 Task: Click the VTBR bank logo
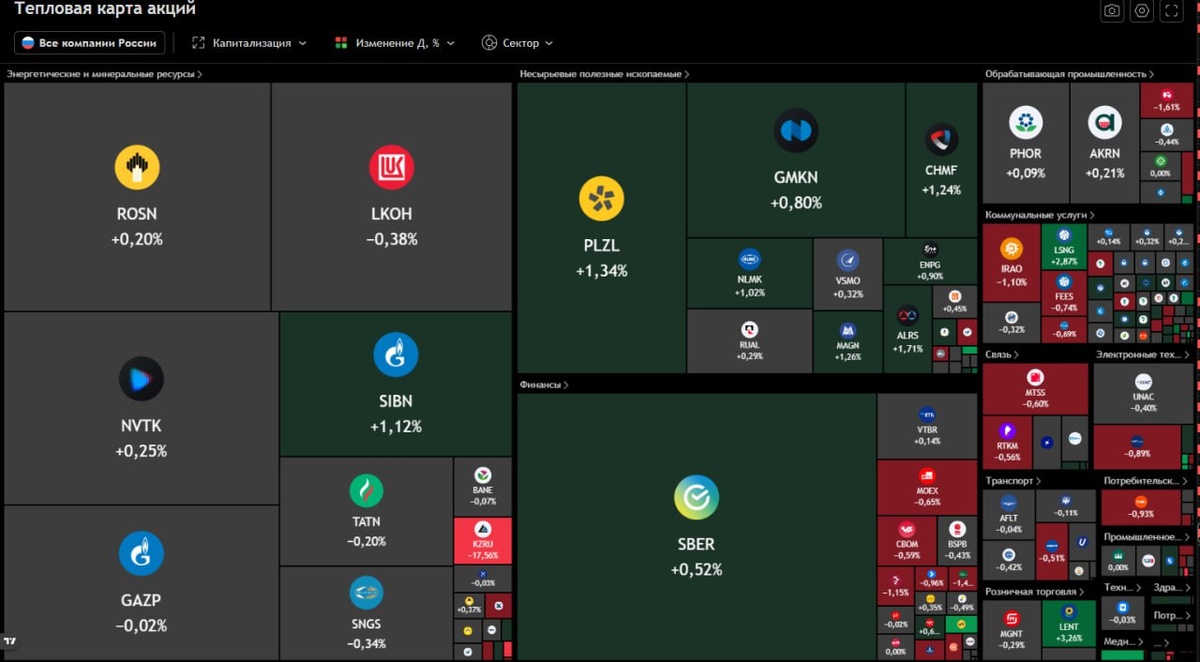[x=927, y=414]
